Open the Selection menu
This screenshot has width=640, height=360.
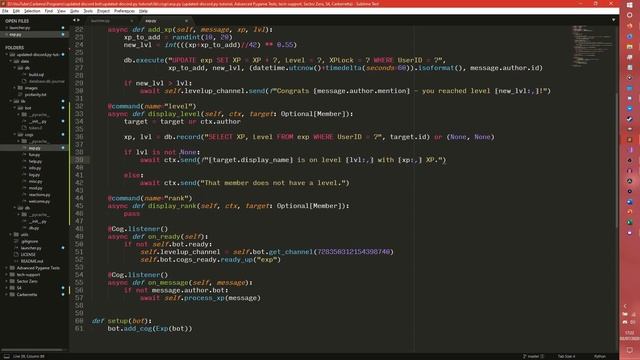(32, 11)
